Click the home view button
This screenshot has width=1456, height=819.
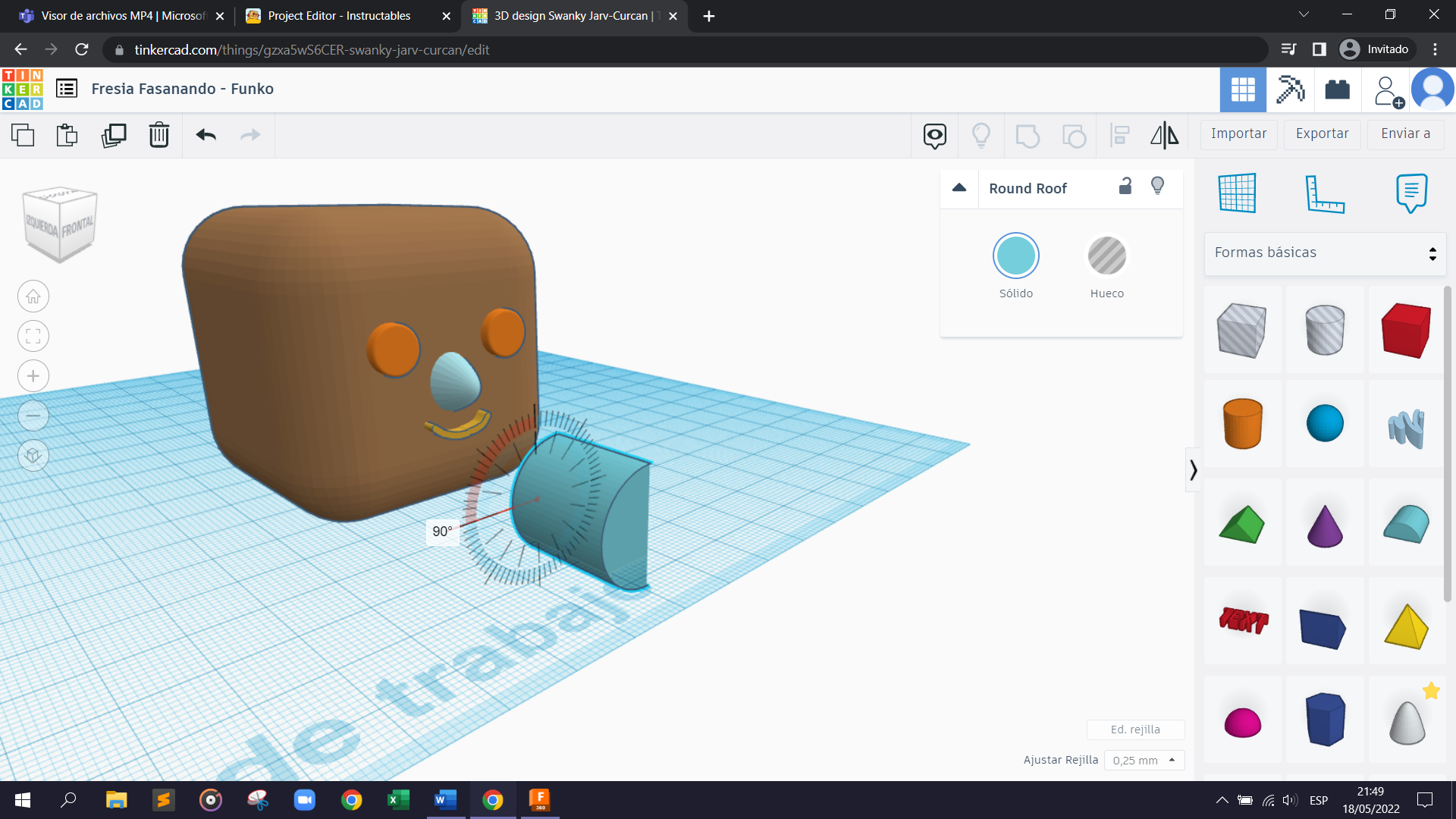point(33,297)
